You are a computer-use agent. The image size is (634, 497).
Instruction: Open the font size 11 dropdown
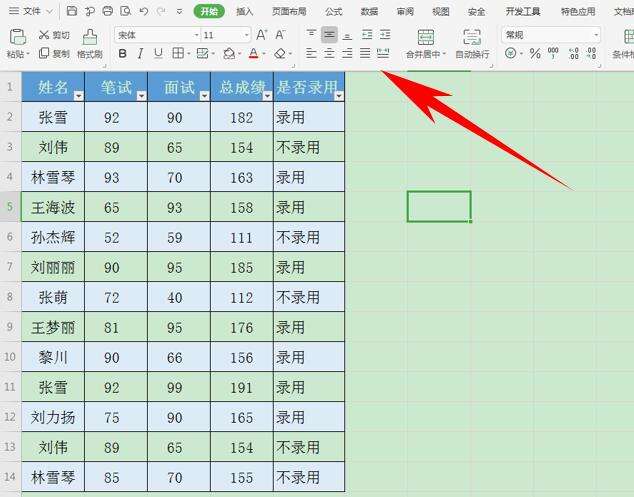click(246, 35)
